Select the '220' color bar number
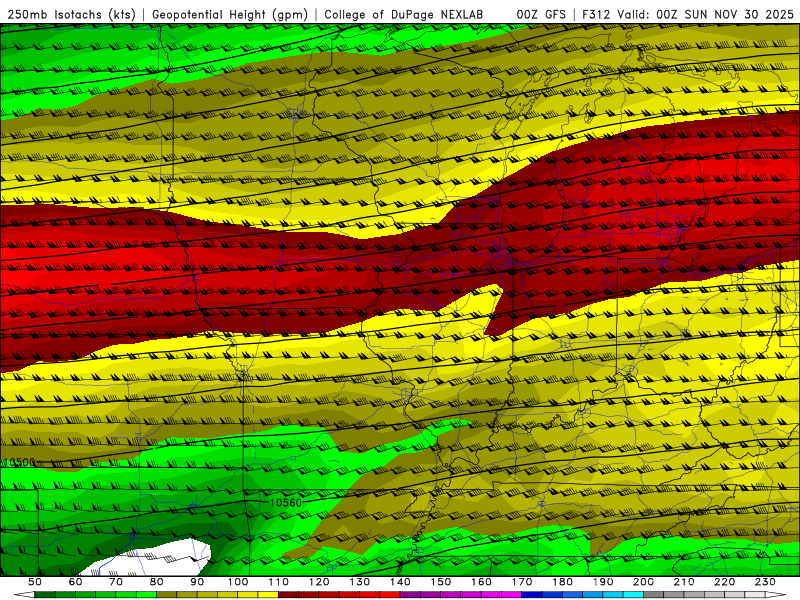Image resolution: width=800 pixels, height=600 pixels. [725, 582]
